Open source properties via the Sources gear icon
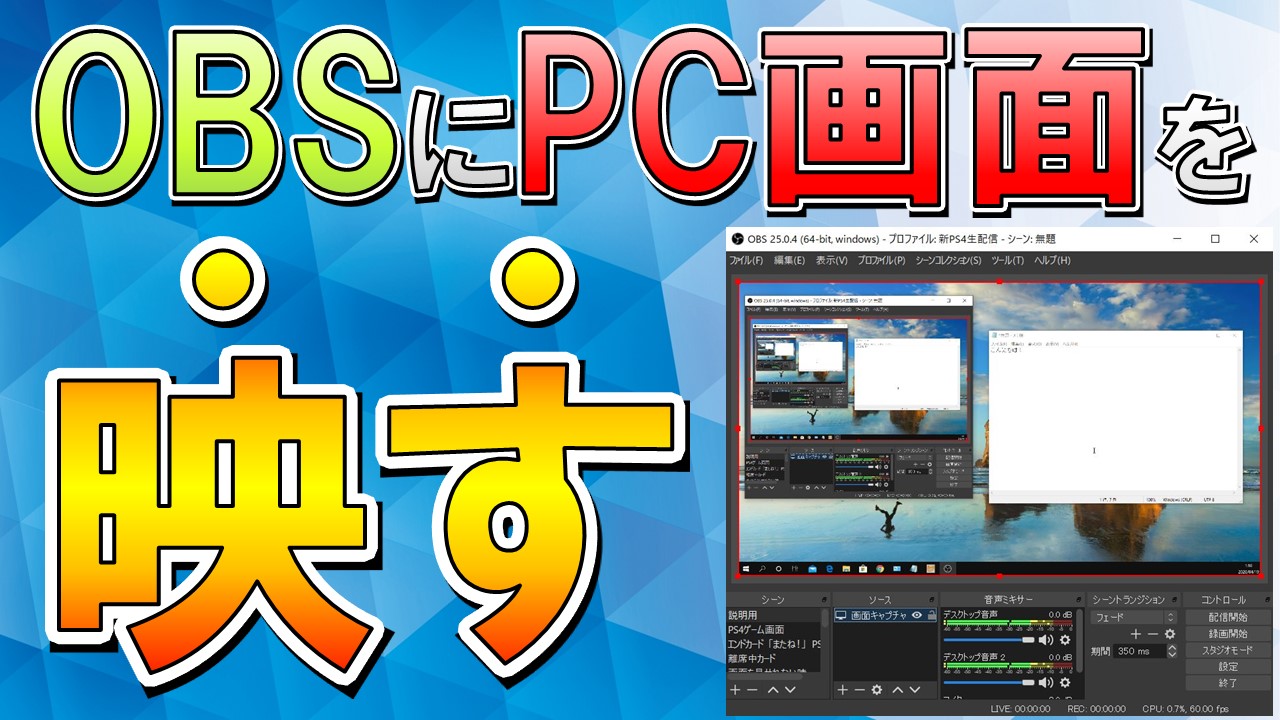Image resolution: width=1280 pixels, height=720 pixels. tap(877, 690)
